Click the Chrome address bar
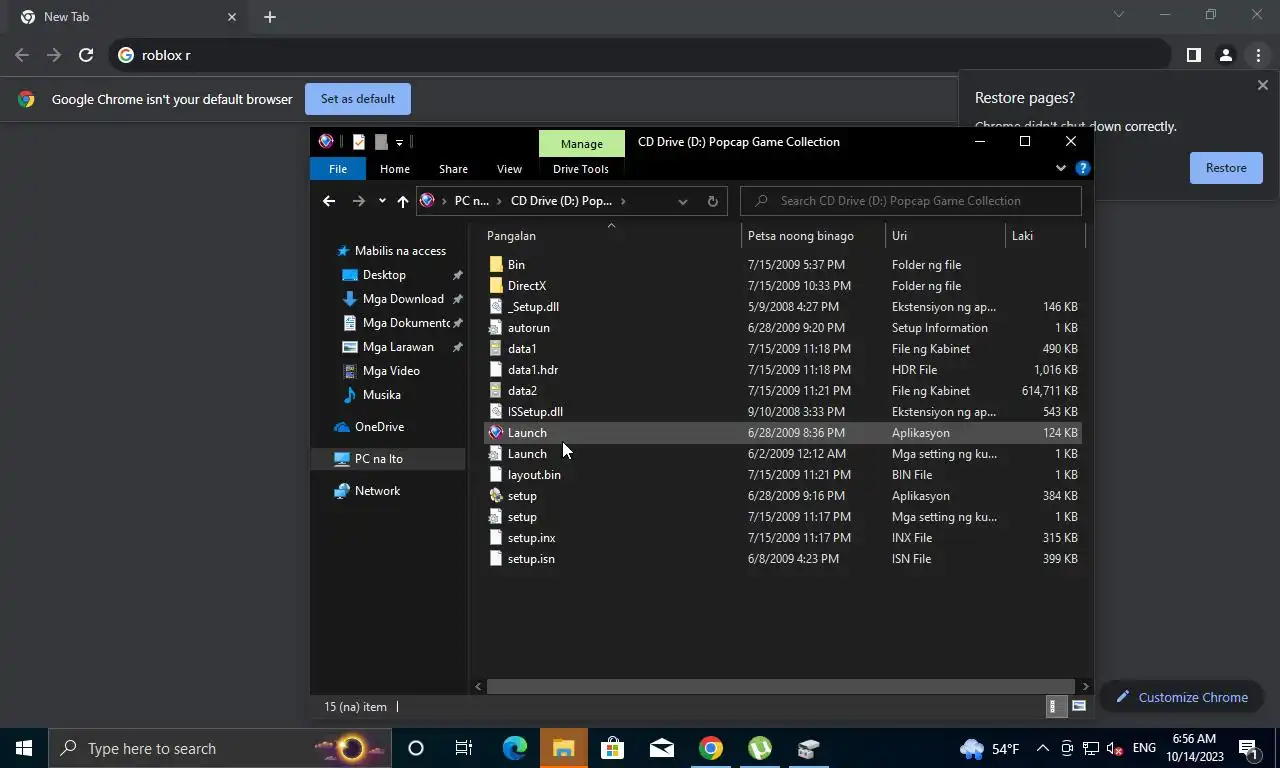Image resolution: width=1280 pixels, height=768 pixels. click(640, 55)
